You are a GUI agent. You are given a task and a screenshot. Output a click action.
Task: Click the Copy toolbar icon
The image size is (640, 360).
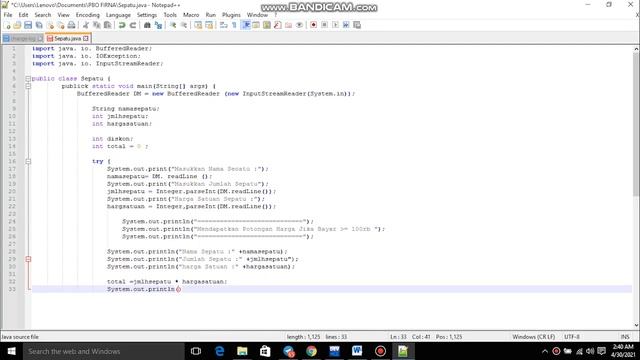point(97,25)
